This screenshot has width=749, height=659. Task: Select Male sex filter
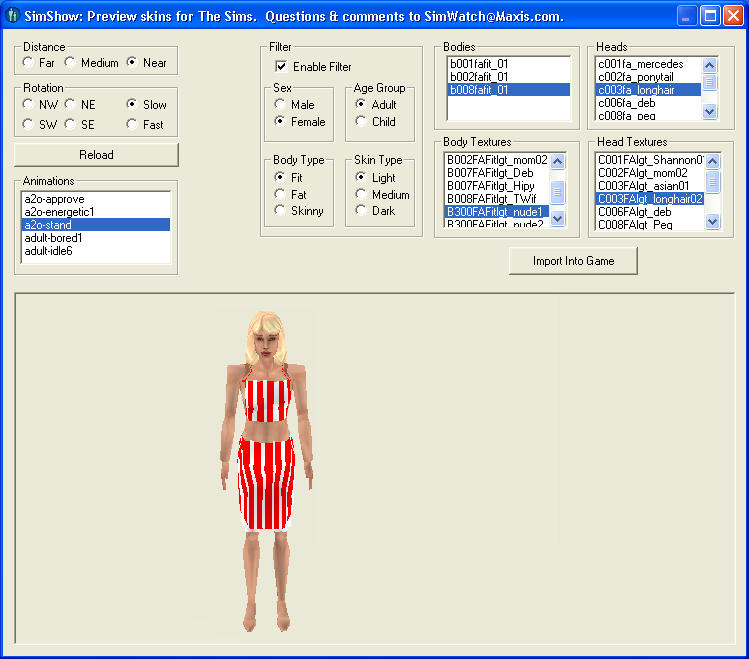[295, 105]
